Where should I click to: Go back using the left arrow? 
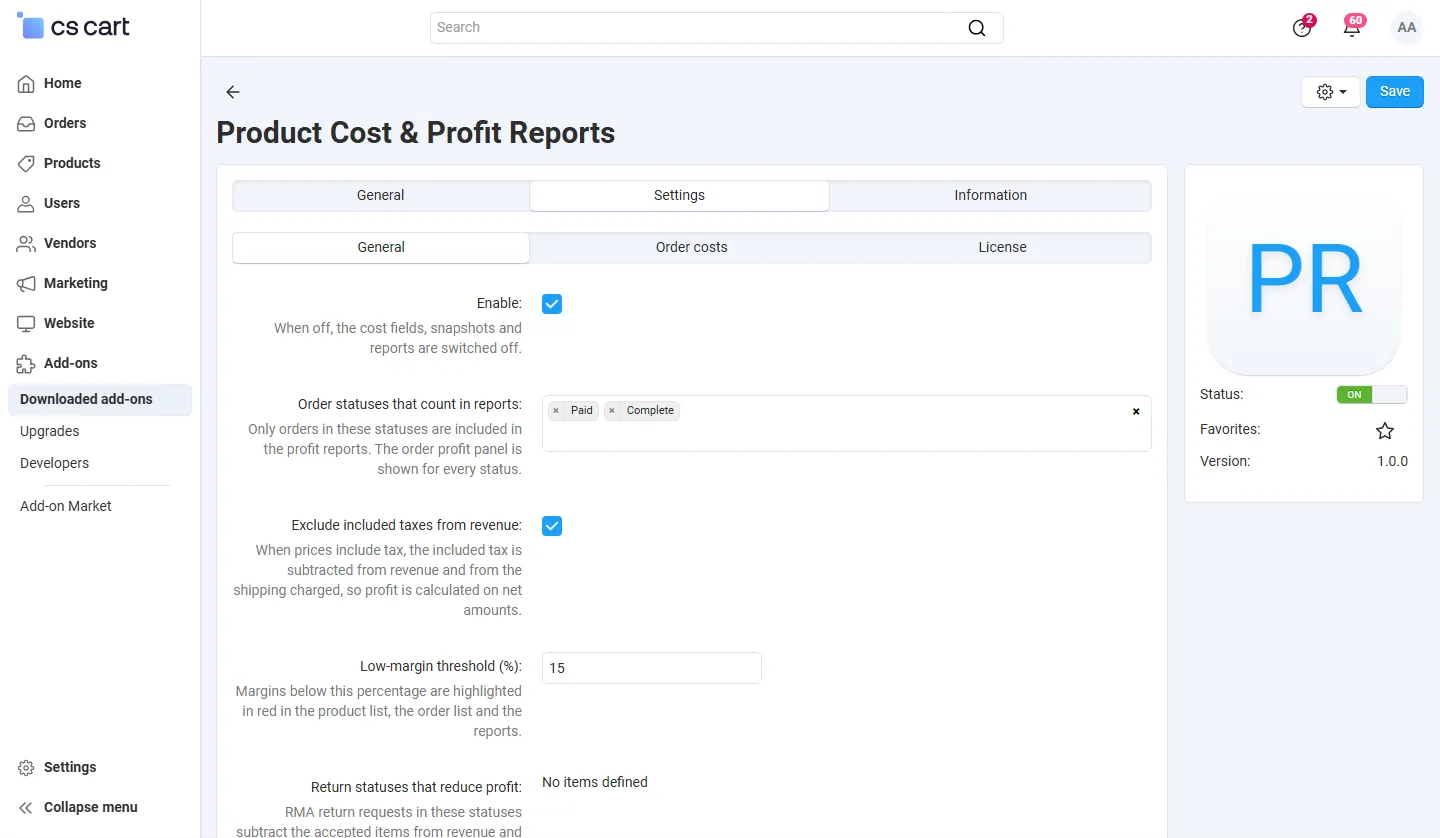tap(233, 92)
